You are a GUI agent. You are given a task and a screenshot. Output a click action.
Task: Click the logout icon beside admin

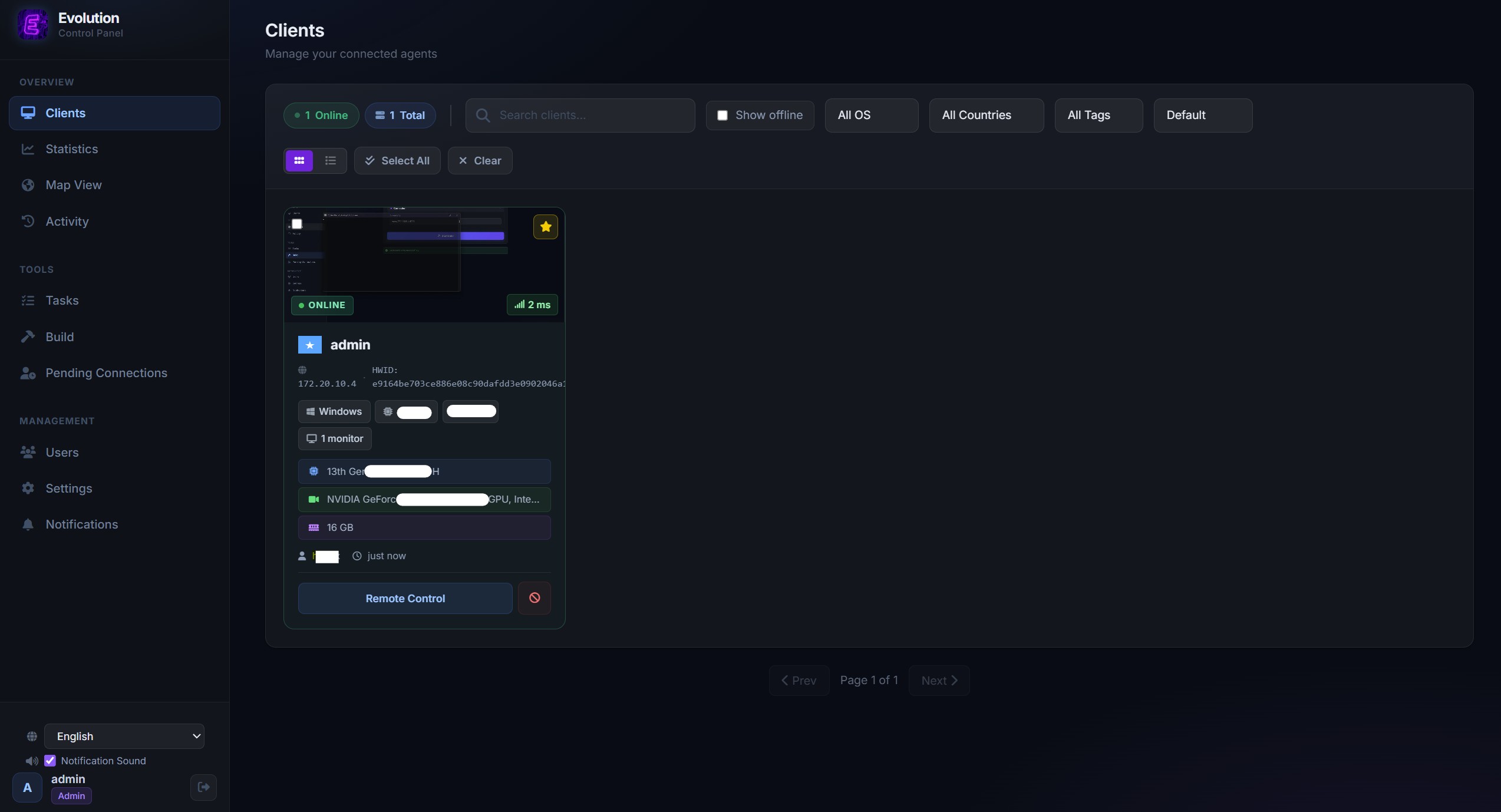(x=203, y=787)
